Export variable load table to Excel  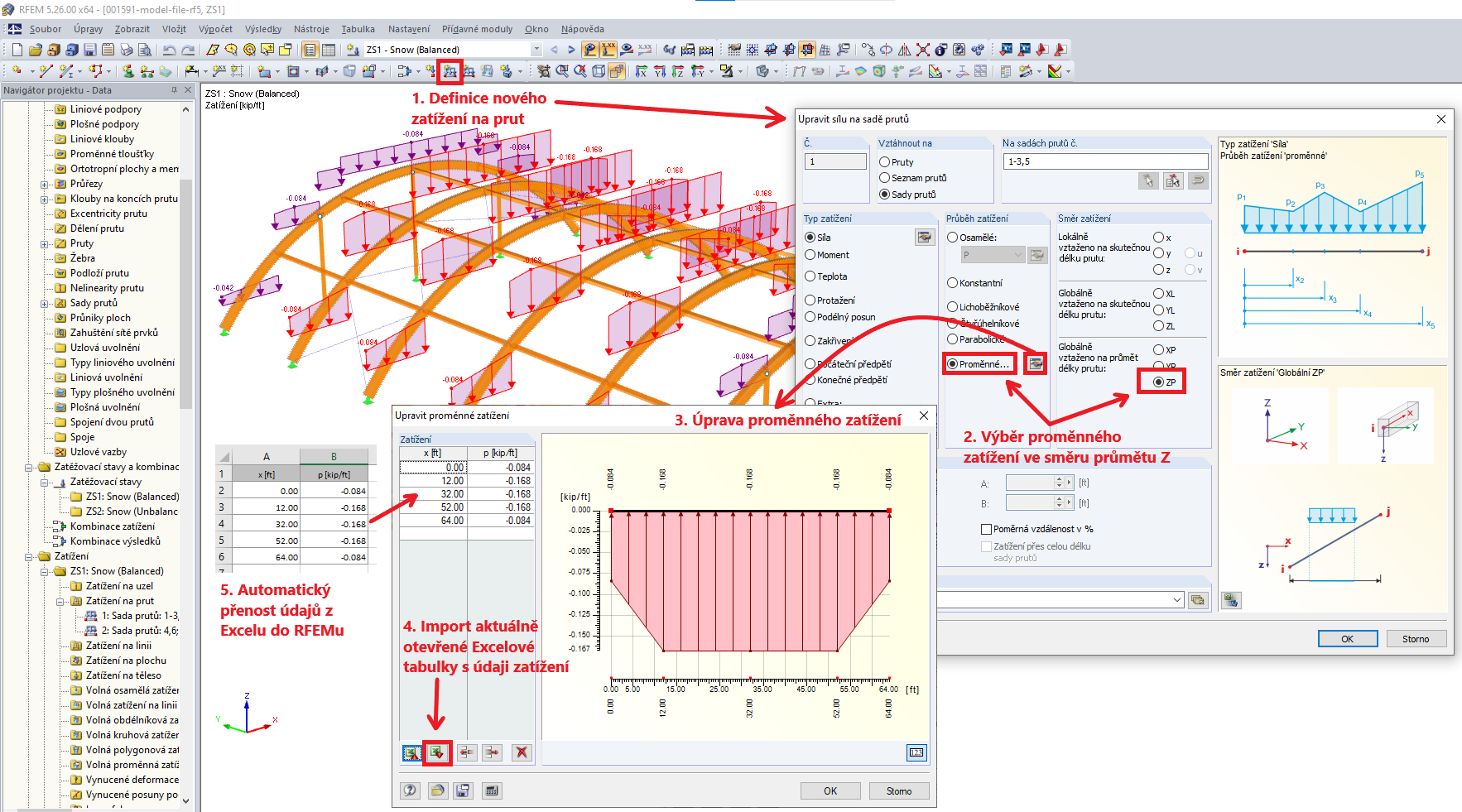(x=411, y=752)
